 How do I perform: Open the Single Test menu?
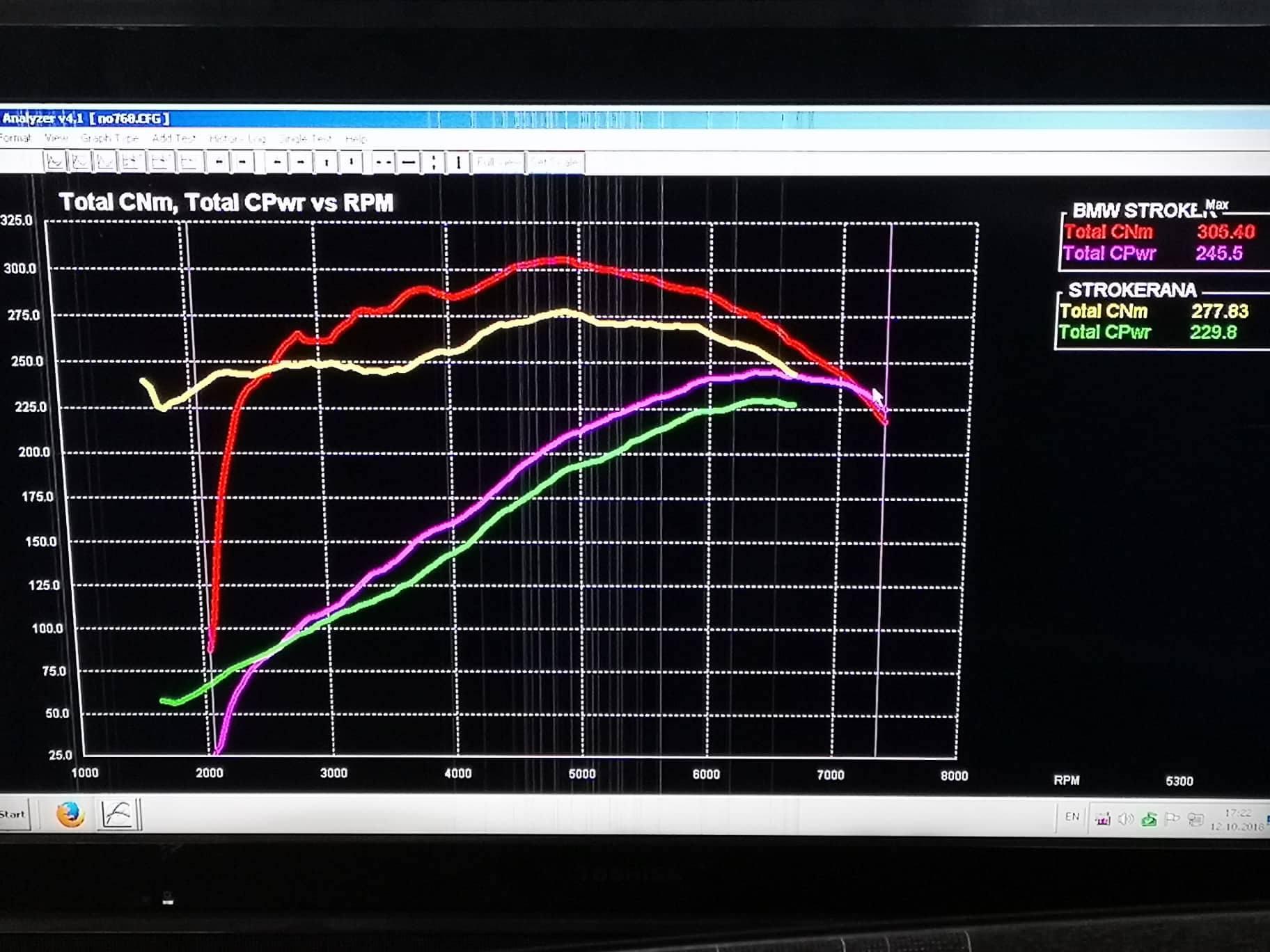pos(305,138)
